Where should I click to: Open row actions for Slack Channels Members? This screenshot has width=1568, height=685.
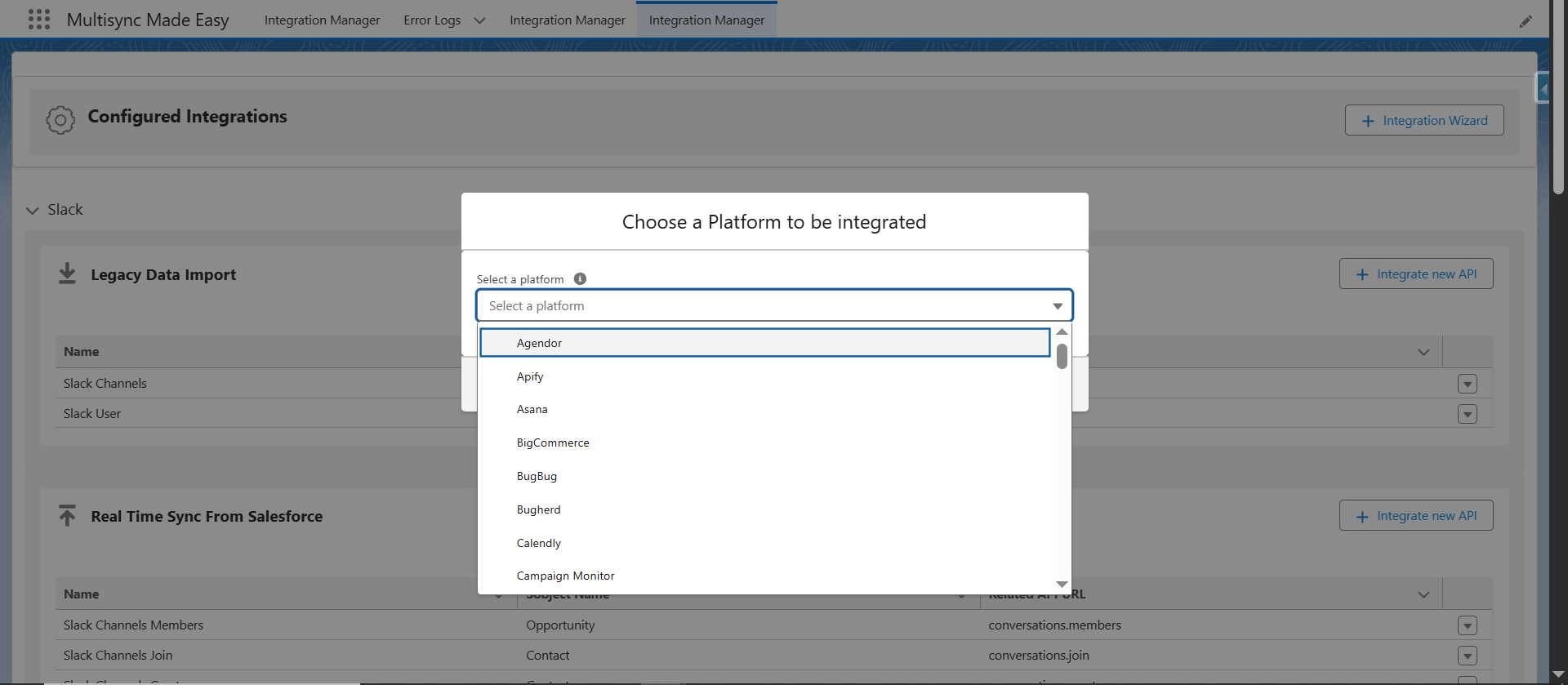click(1467, 625)
